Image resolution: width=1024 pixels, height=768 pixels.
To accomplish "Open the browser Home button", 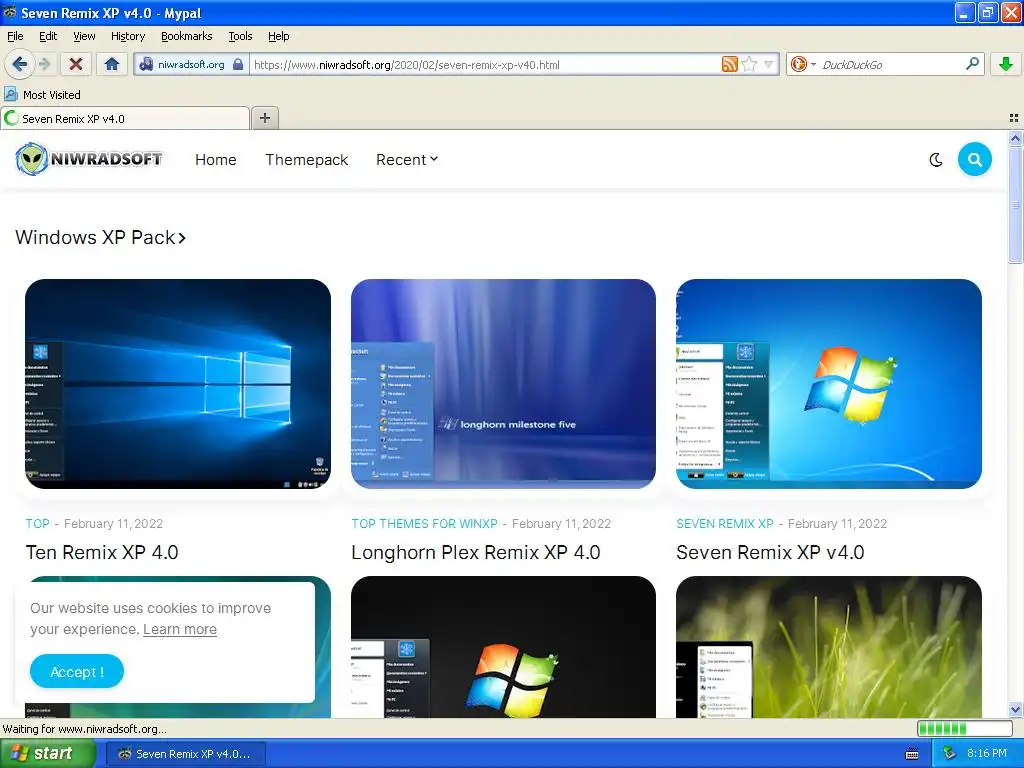I will coord(112,64).
